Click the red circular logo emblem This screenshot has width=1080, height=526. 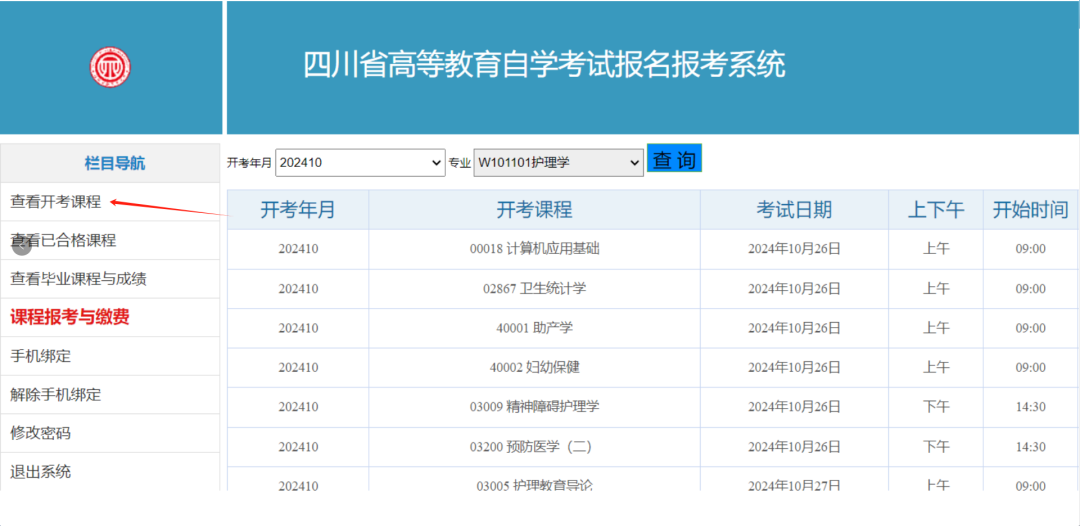coord(110,67)
